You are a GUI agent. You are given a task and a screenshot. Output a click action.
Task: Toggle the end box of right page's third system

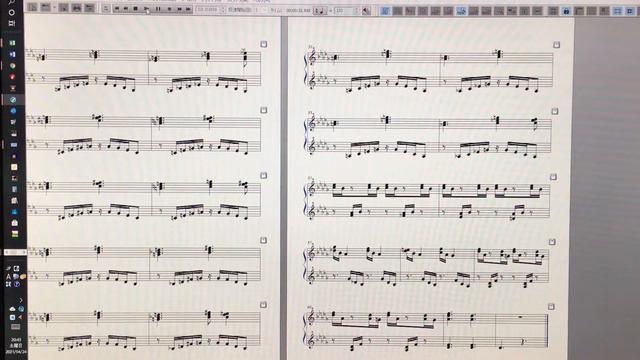click(553, 177)
